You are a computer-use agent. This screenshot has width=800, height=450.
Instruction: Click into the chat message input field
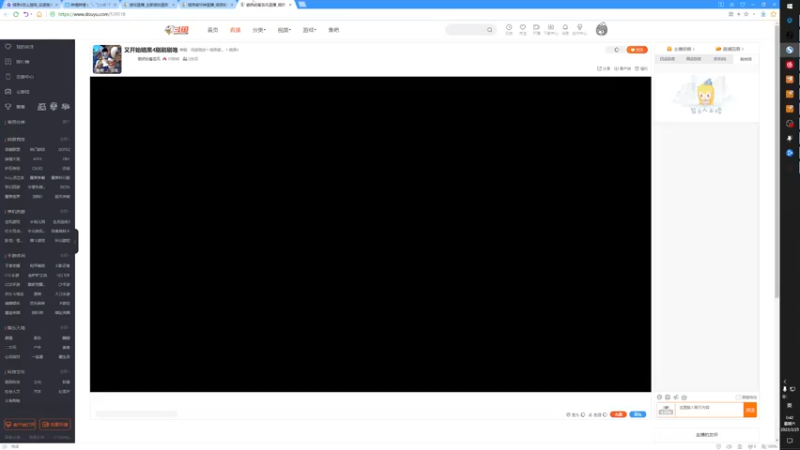point(709,410)
